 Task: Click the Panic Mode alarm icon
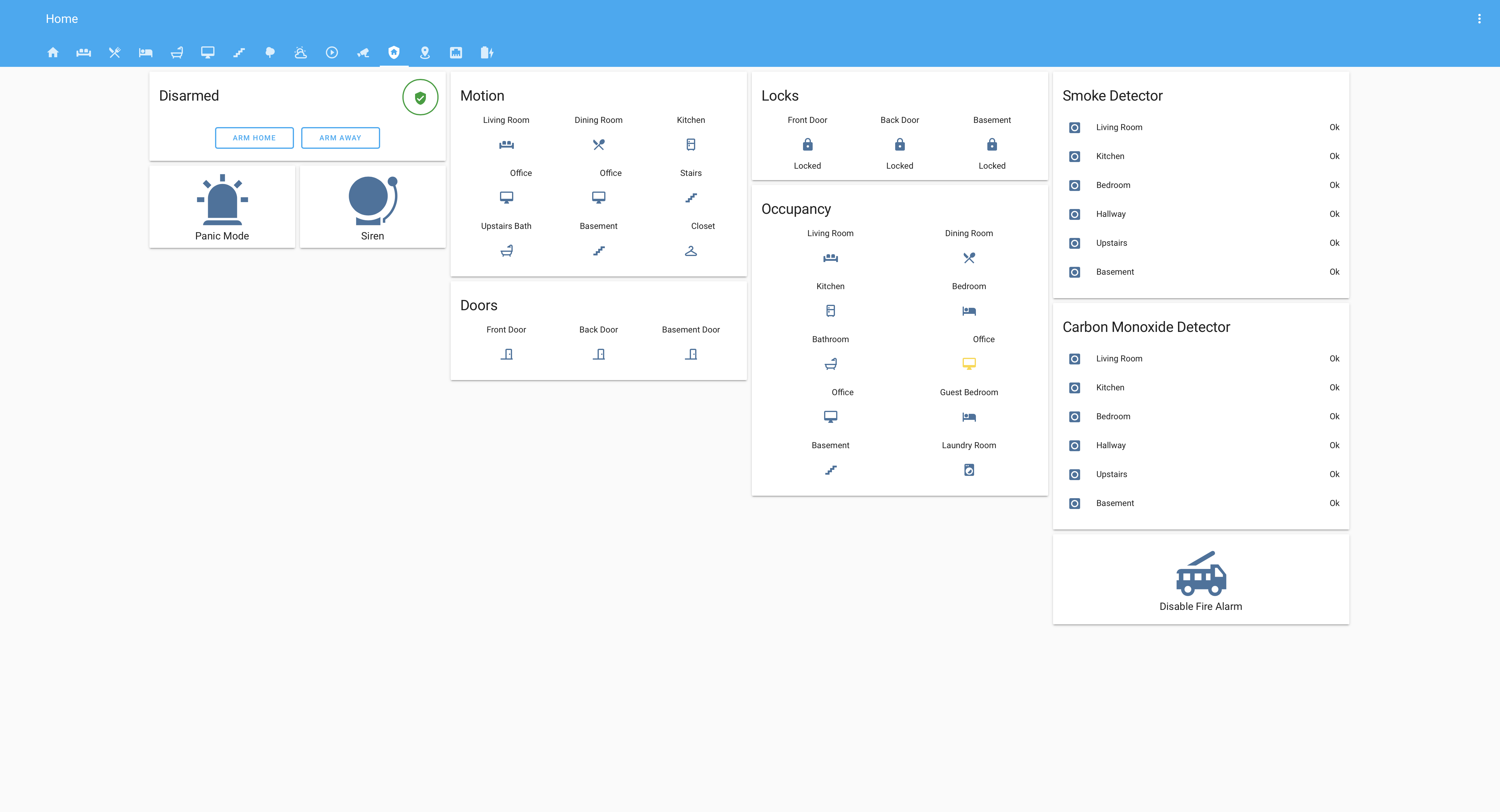coord(222,200)
